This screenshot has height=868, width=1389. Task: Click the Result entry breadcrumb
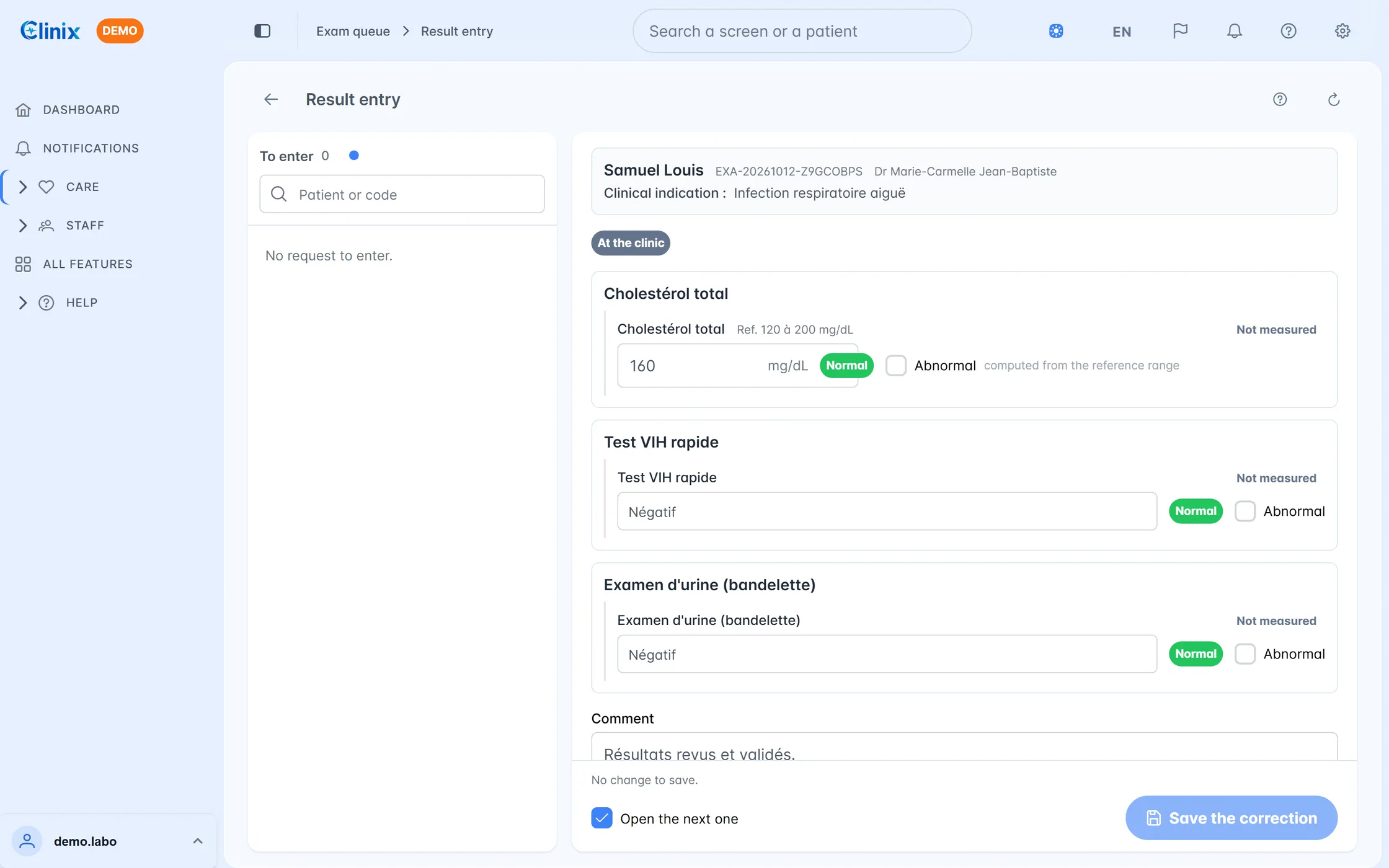(457, 31)
